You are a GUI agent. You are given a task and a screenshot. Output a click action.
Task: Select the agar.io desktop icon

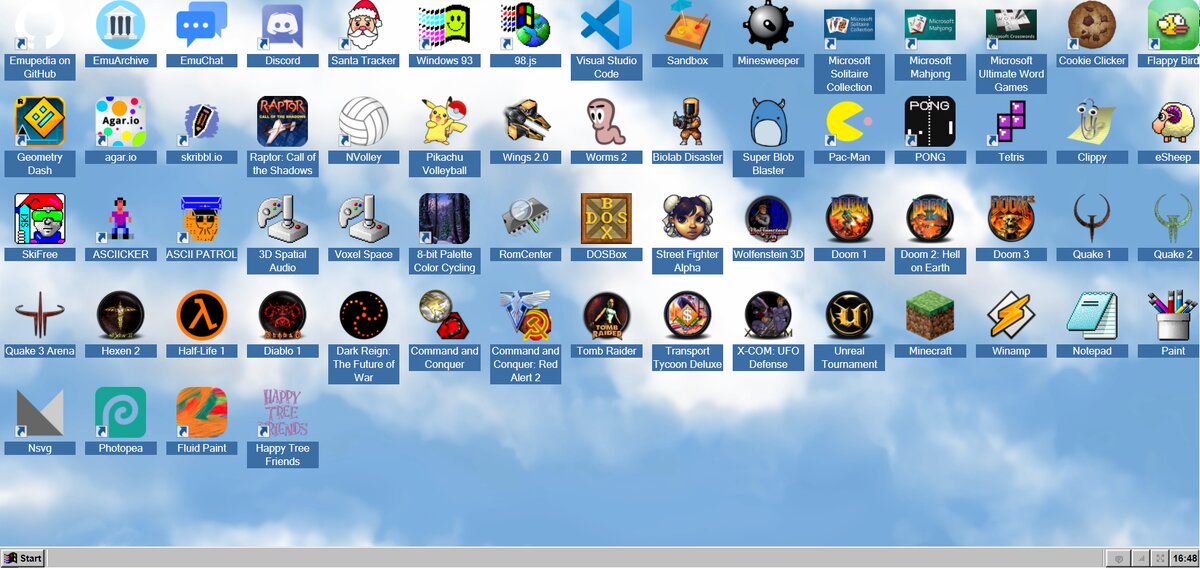coord(121,121)
